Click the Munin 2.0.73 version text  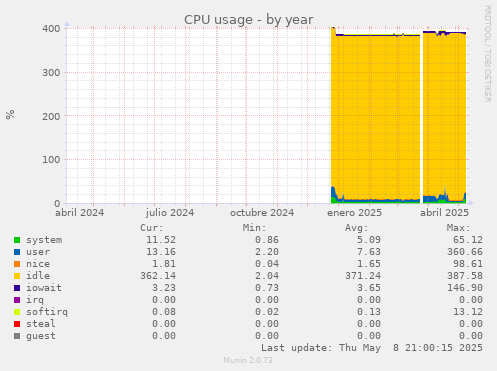(x=248, y=360)
